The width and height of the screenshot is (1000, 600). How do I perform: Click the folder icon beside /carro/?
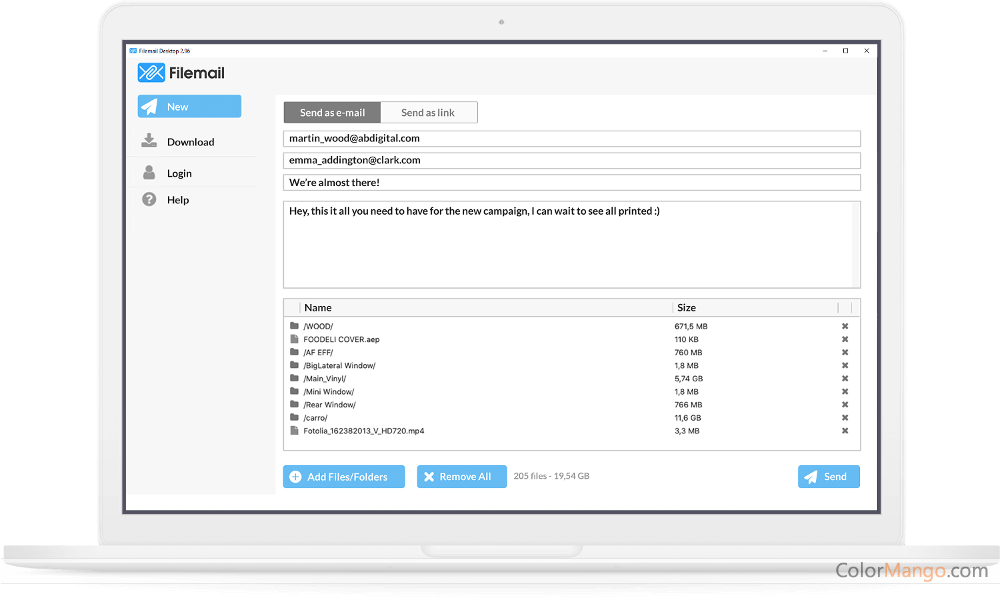pos(294,417)
